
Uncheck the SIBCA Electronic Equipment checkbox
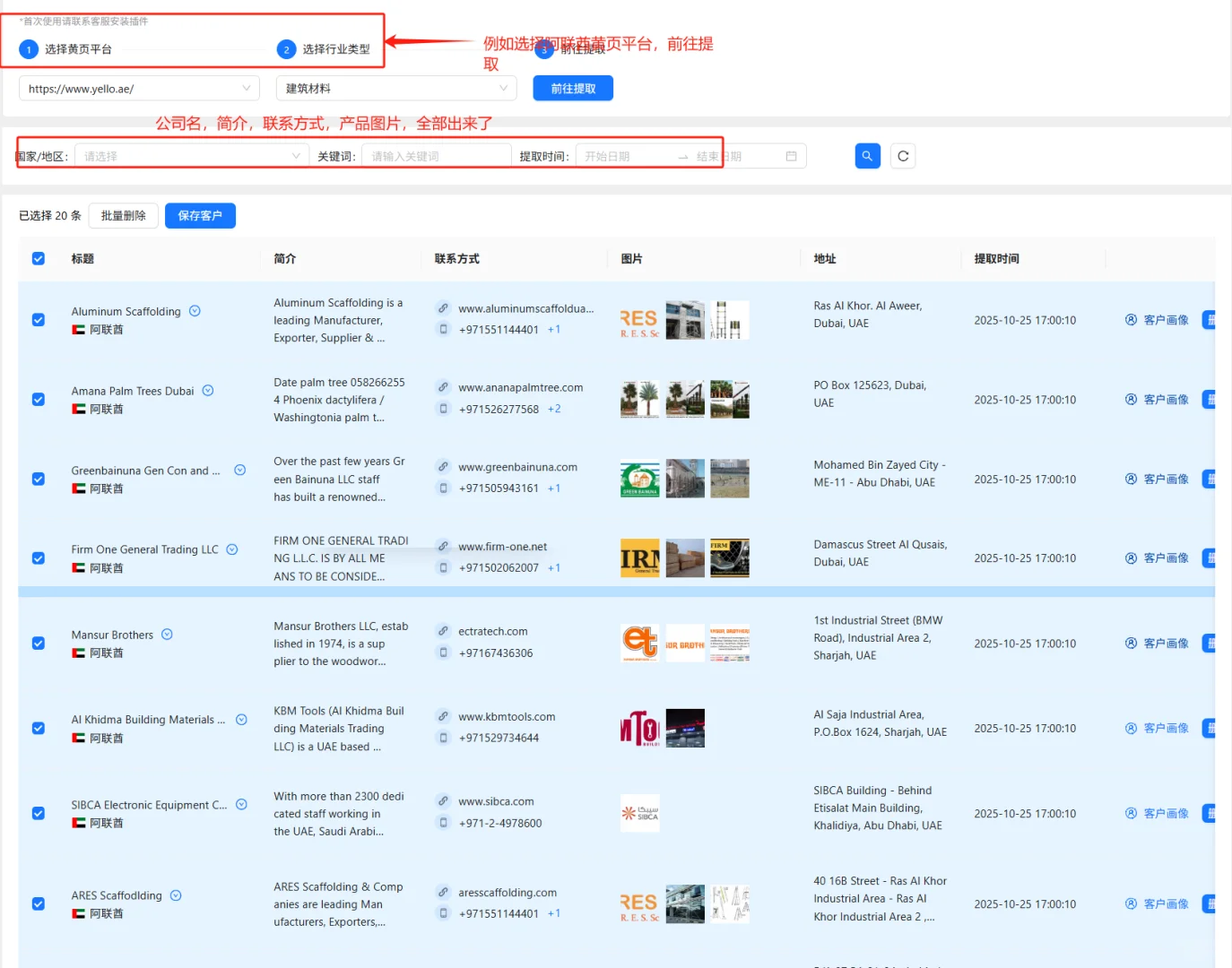click(x=39, y=814)
